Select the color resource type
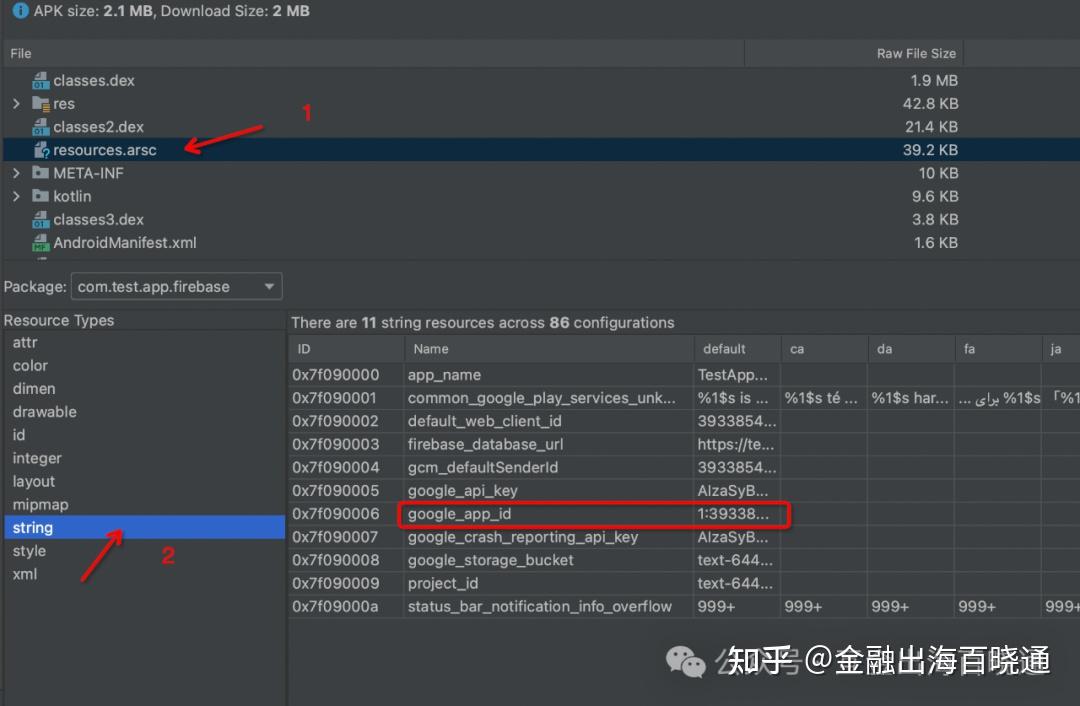The width and height of the screenshot is (1080, 706). (x=29, y=365)
